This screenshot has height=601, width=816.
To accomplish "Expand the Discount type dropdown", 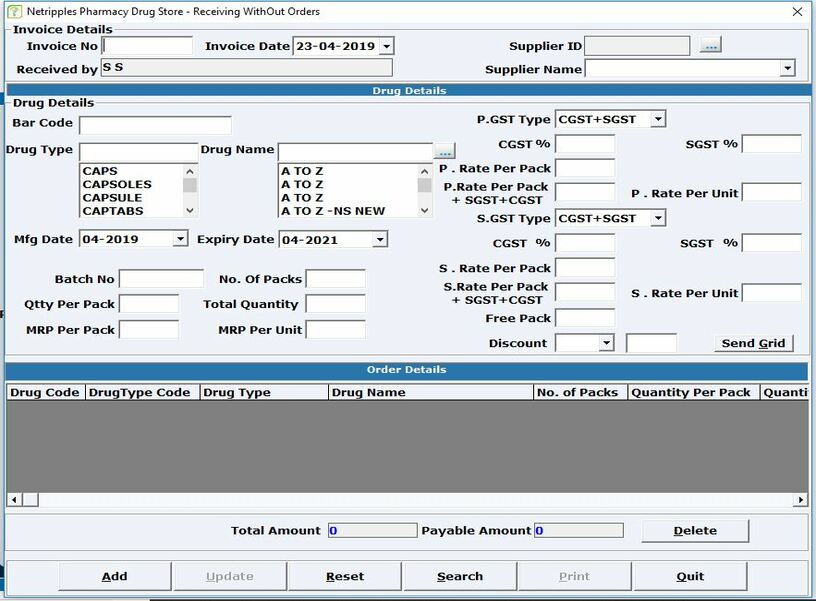I will tap(606, 343).
